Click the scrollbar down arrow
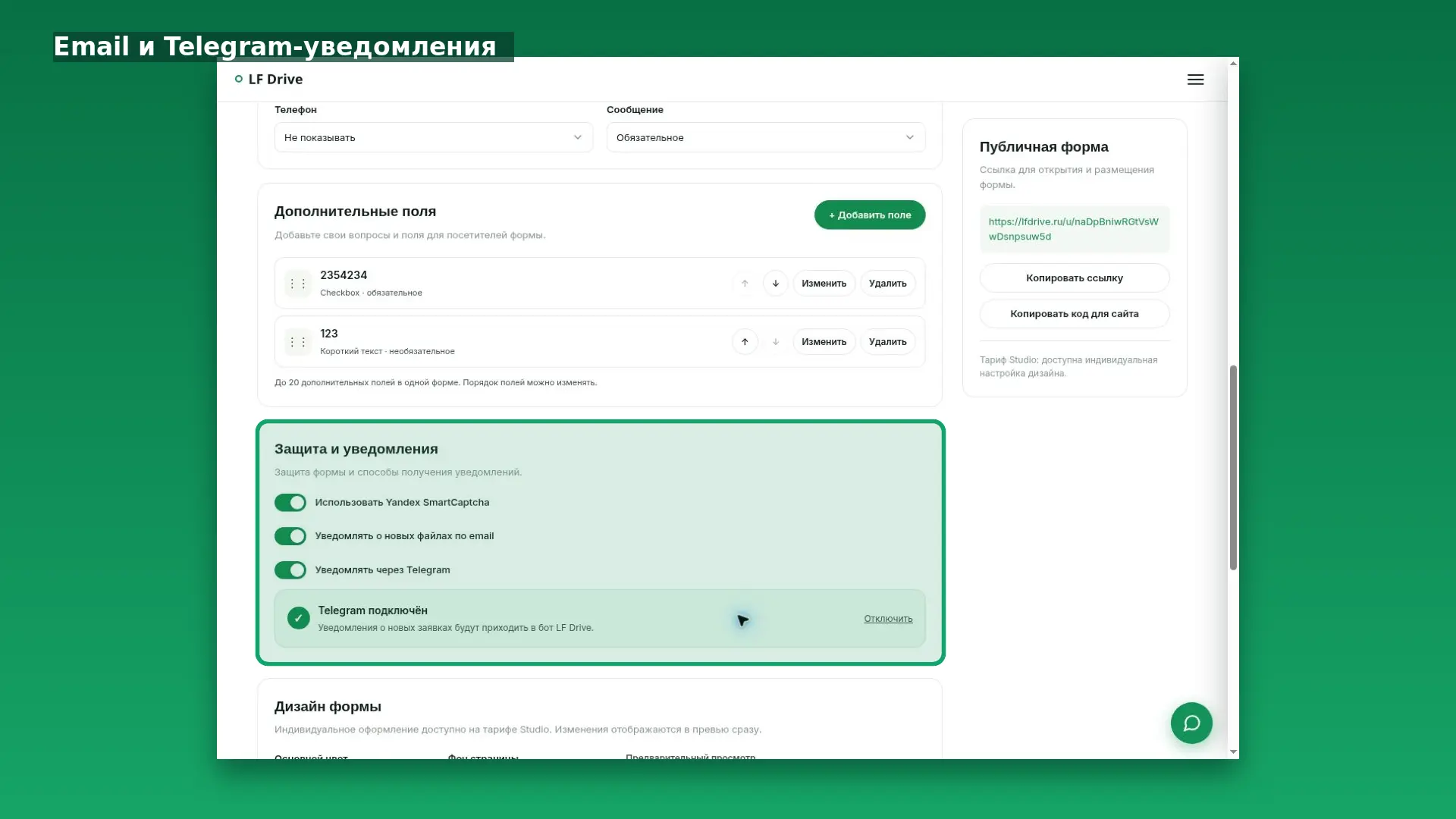Image resolution: width=1456 pixels, height=819 pixels. [1233, 752]
